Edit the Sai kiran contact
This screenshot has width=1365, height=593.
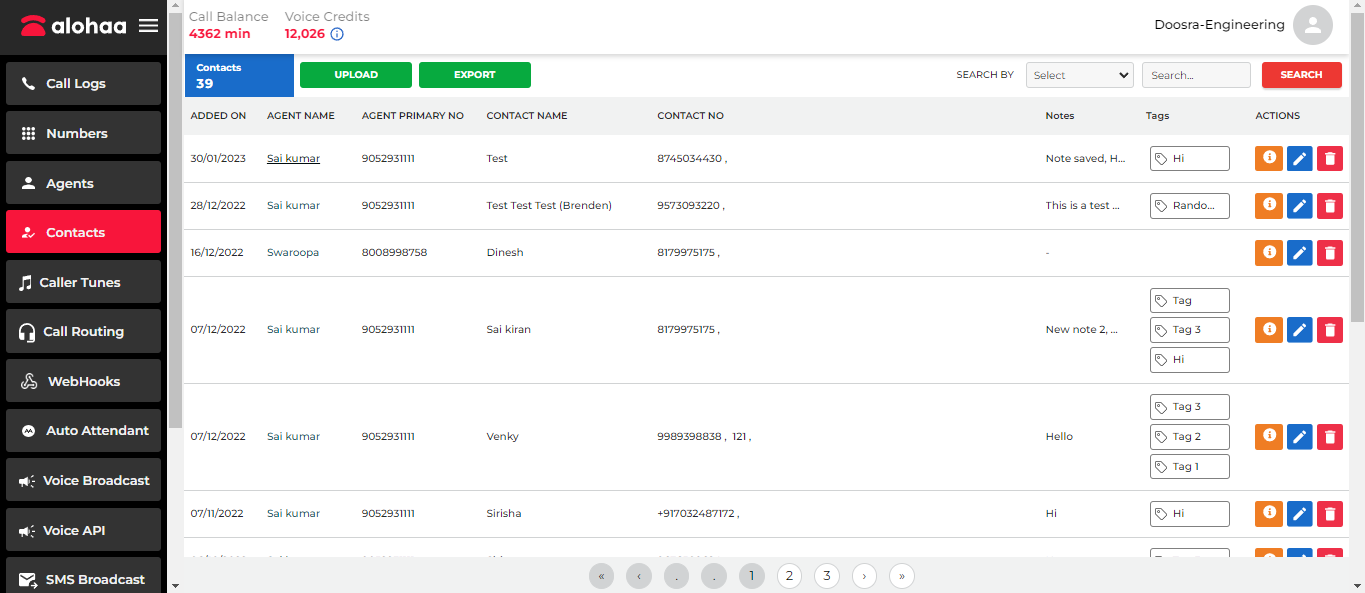(1299, 329)
